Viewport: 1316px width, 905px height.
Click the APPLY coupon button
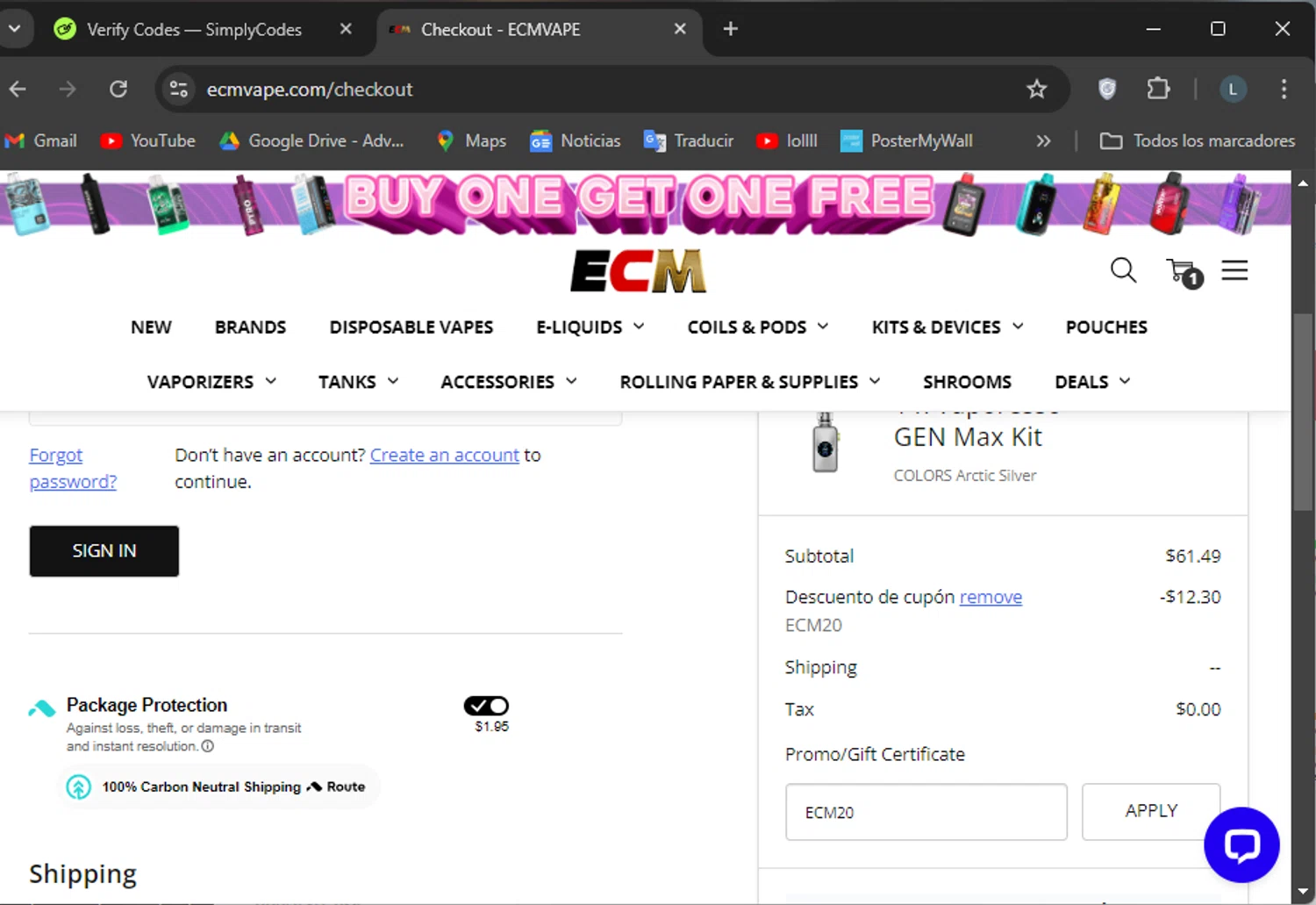click(x=1151, y=811)
